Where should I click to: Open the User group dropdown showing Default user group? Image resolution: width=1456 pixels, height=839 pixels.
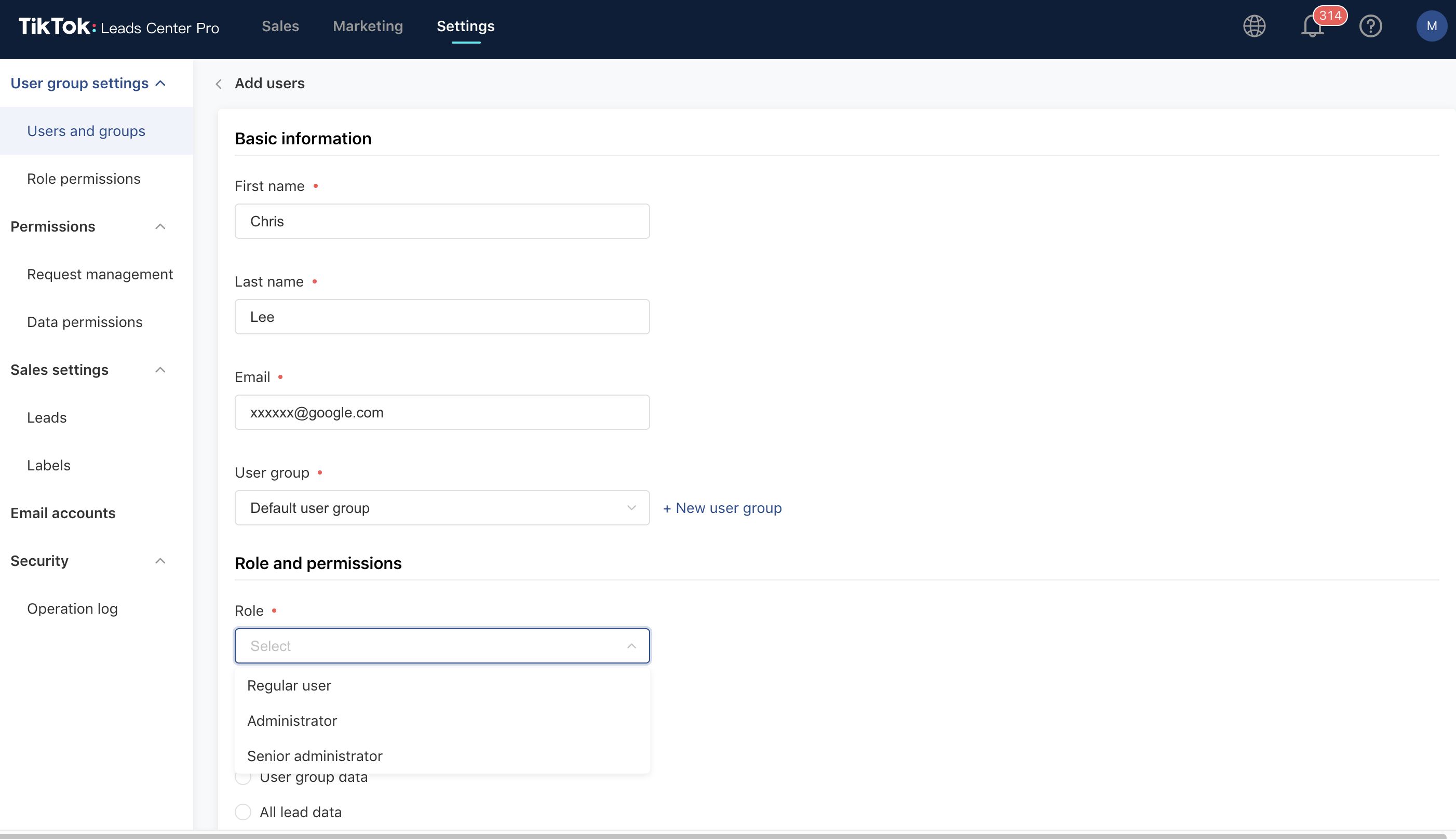pyautogui.click(x=442, y=508)
